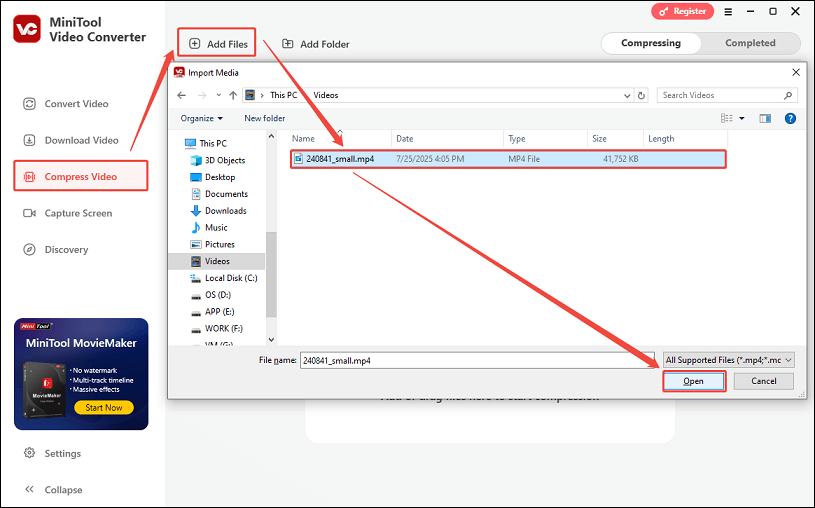The image size is (815, 508).
Task: Open Settings in the sidebar
Action: [52, 453]
